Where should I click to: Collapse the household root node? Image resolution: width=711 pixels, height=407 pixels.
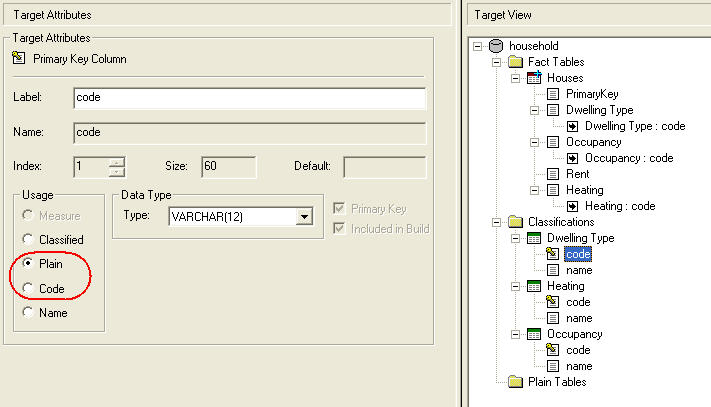pyautogui.click(x=478, y=46)
